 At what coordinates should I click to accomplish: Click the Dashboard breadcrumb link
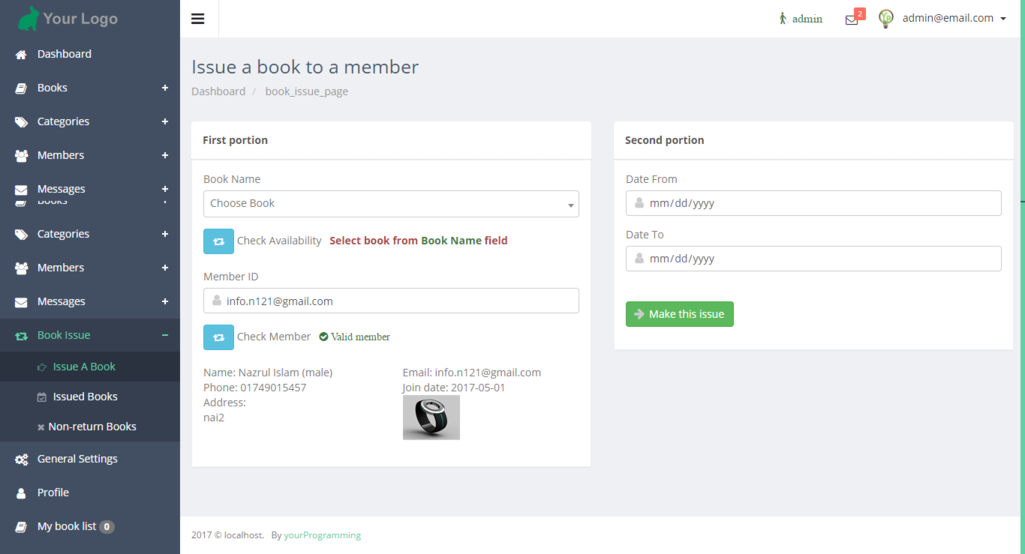pos(218,91)
